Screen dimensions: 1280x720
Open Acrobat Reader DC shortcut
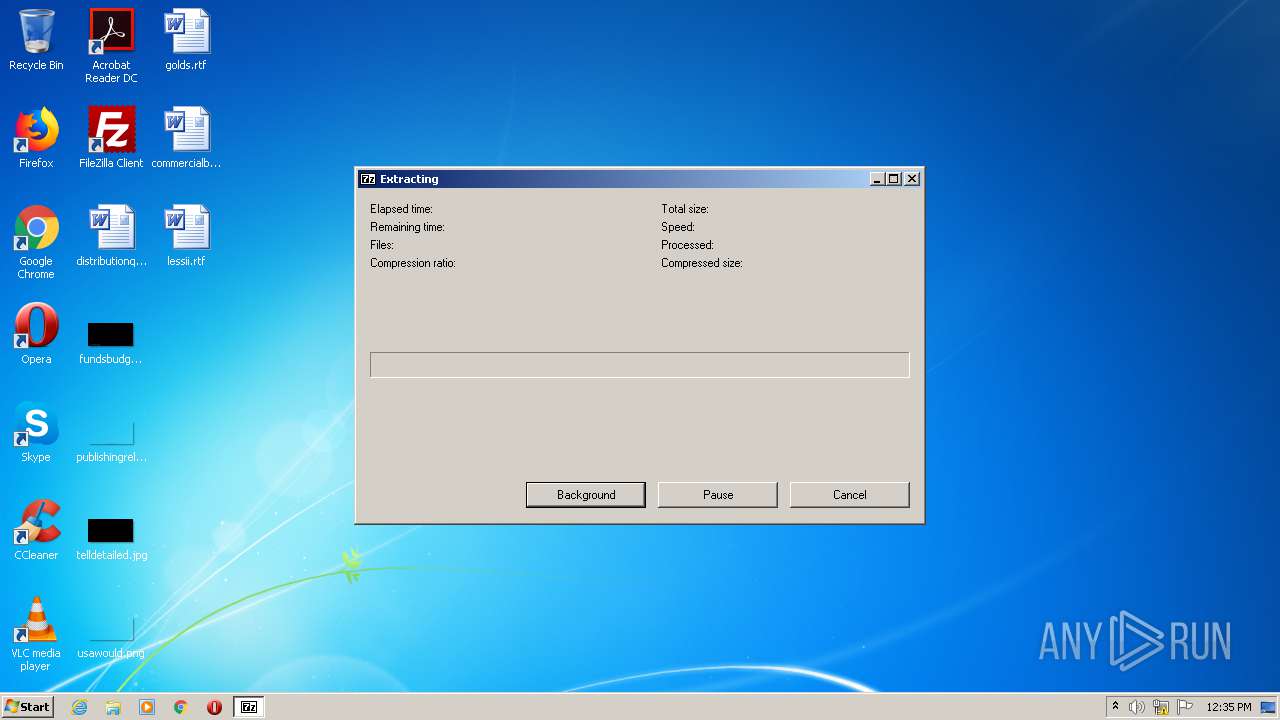[111, 46]
